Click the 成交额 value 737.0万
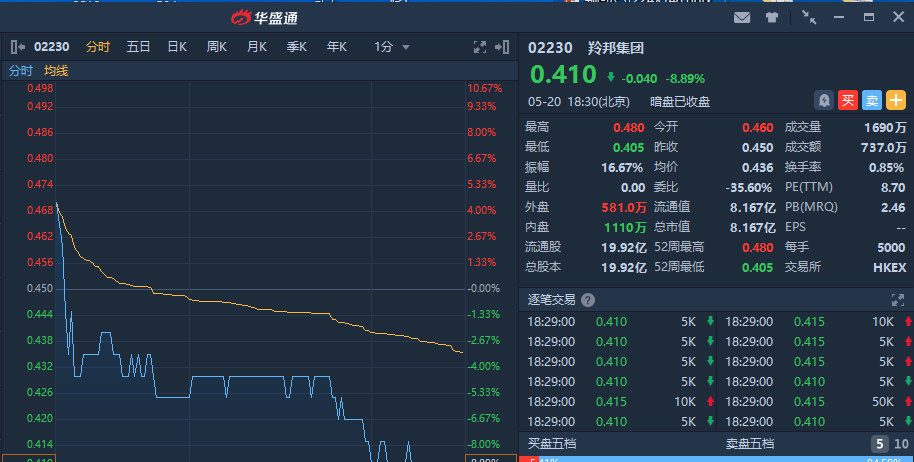Image resolution: width=914 pixels, height=462 pixels. pyautogui.click(x=883, y=147)
